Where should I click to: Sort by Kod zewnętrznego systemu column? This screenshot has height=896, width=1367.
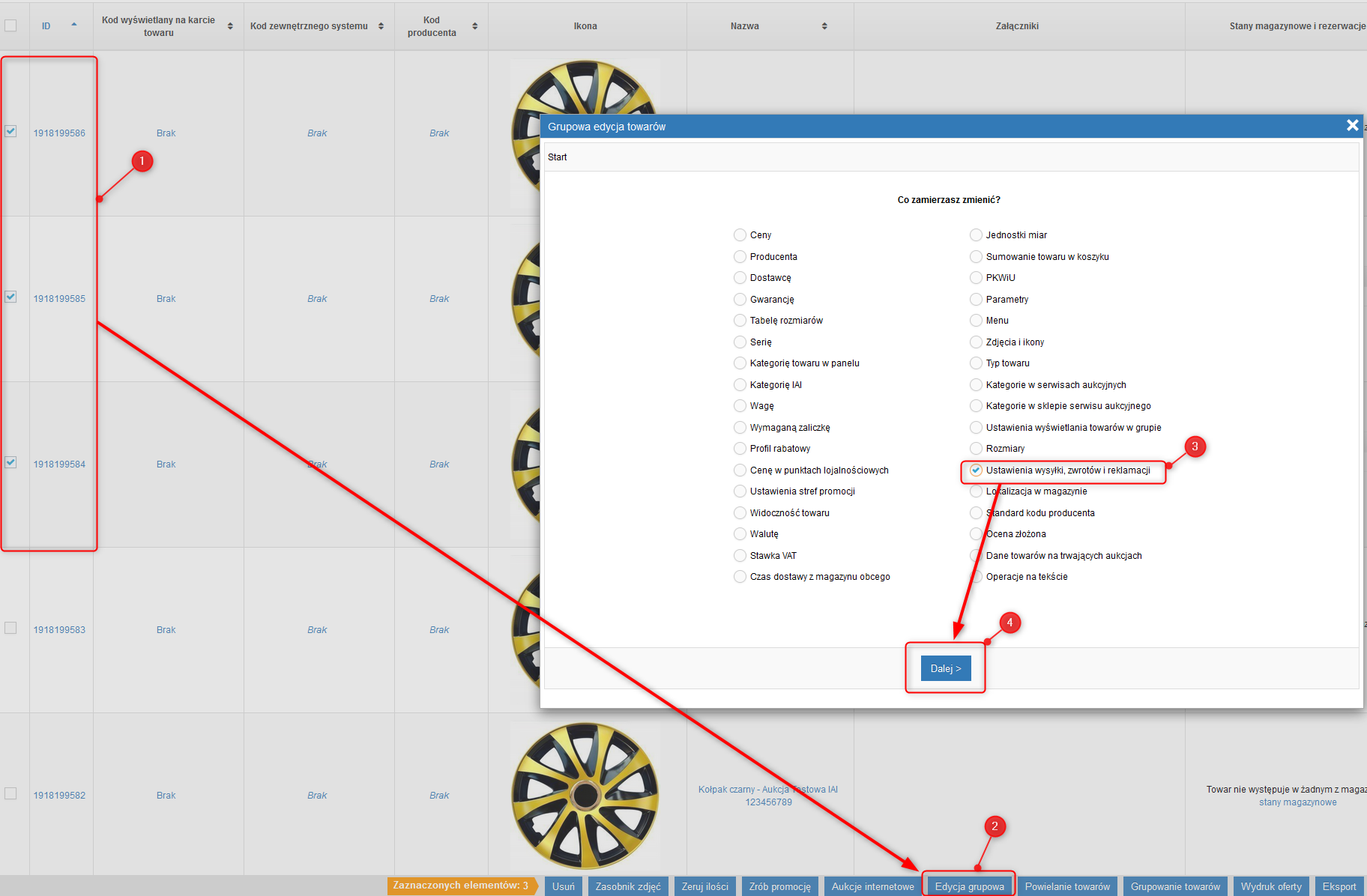(381, 26)
